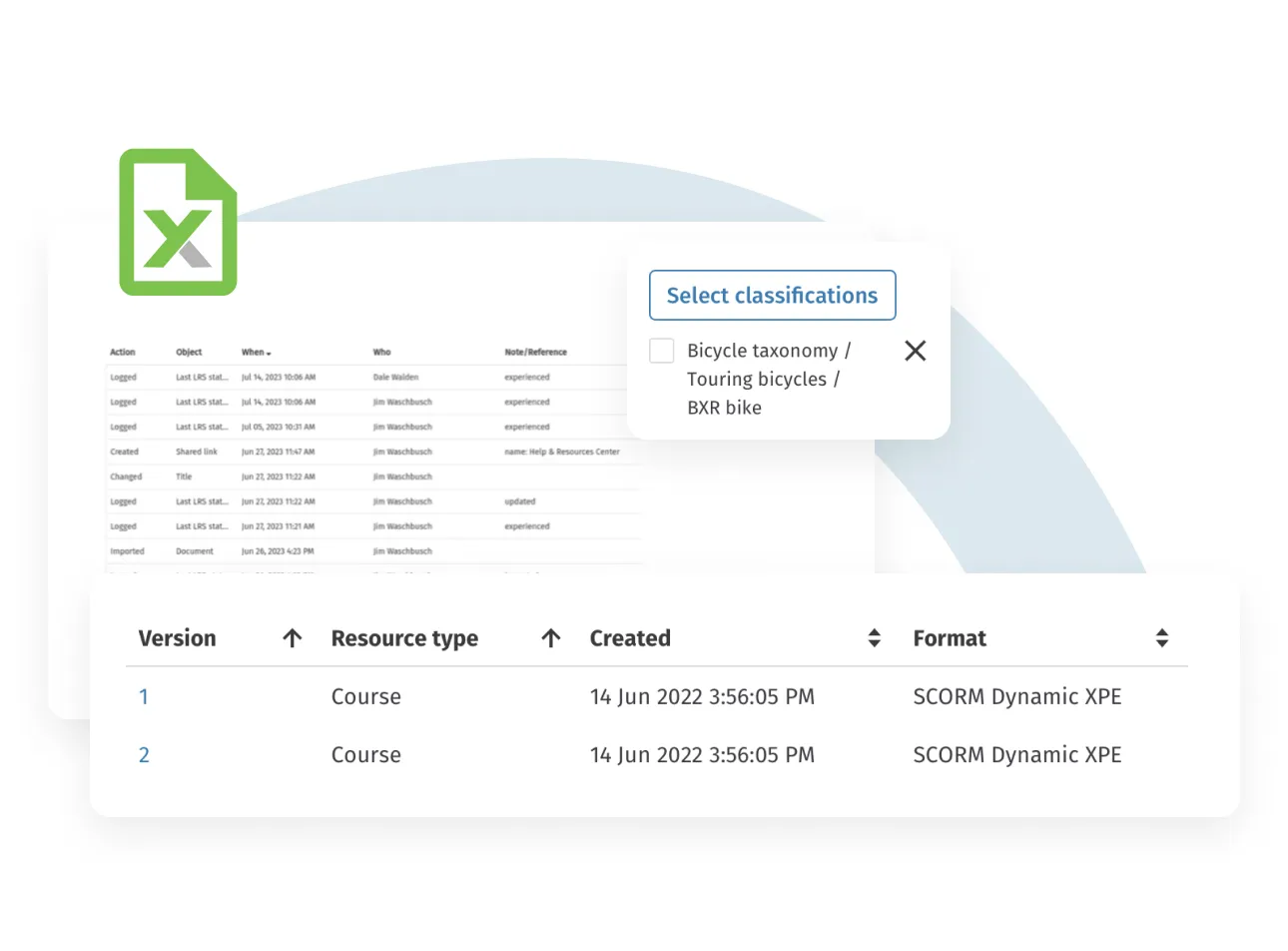Open the Select classifications button
Screen dimensions: 1288x951
click(x=772, y=296)
